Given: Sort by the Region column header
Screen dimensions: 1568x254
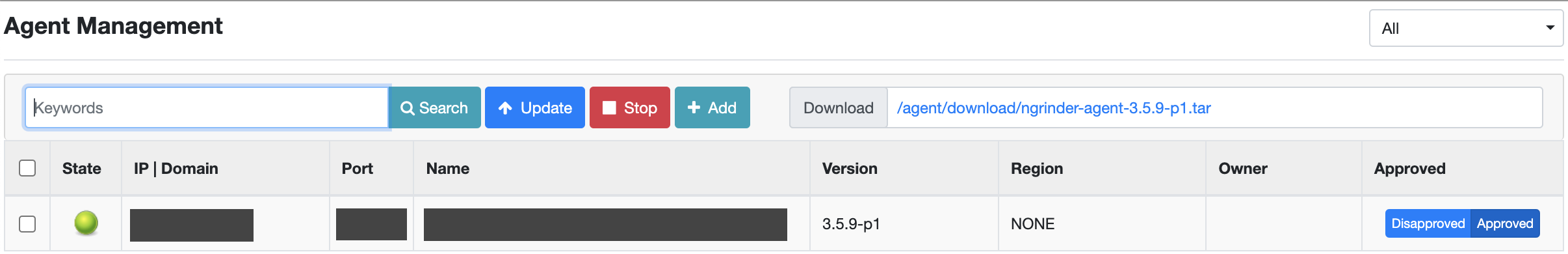Looking at the screenshot, I should point(1037,169).
